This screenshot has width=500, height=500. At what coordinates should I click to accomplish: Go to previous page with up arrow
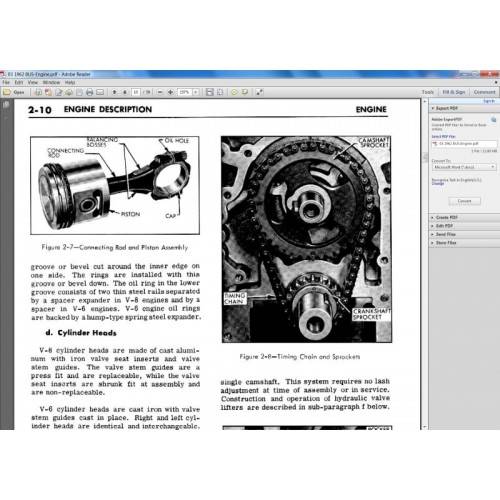click(x=114, y=92)
